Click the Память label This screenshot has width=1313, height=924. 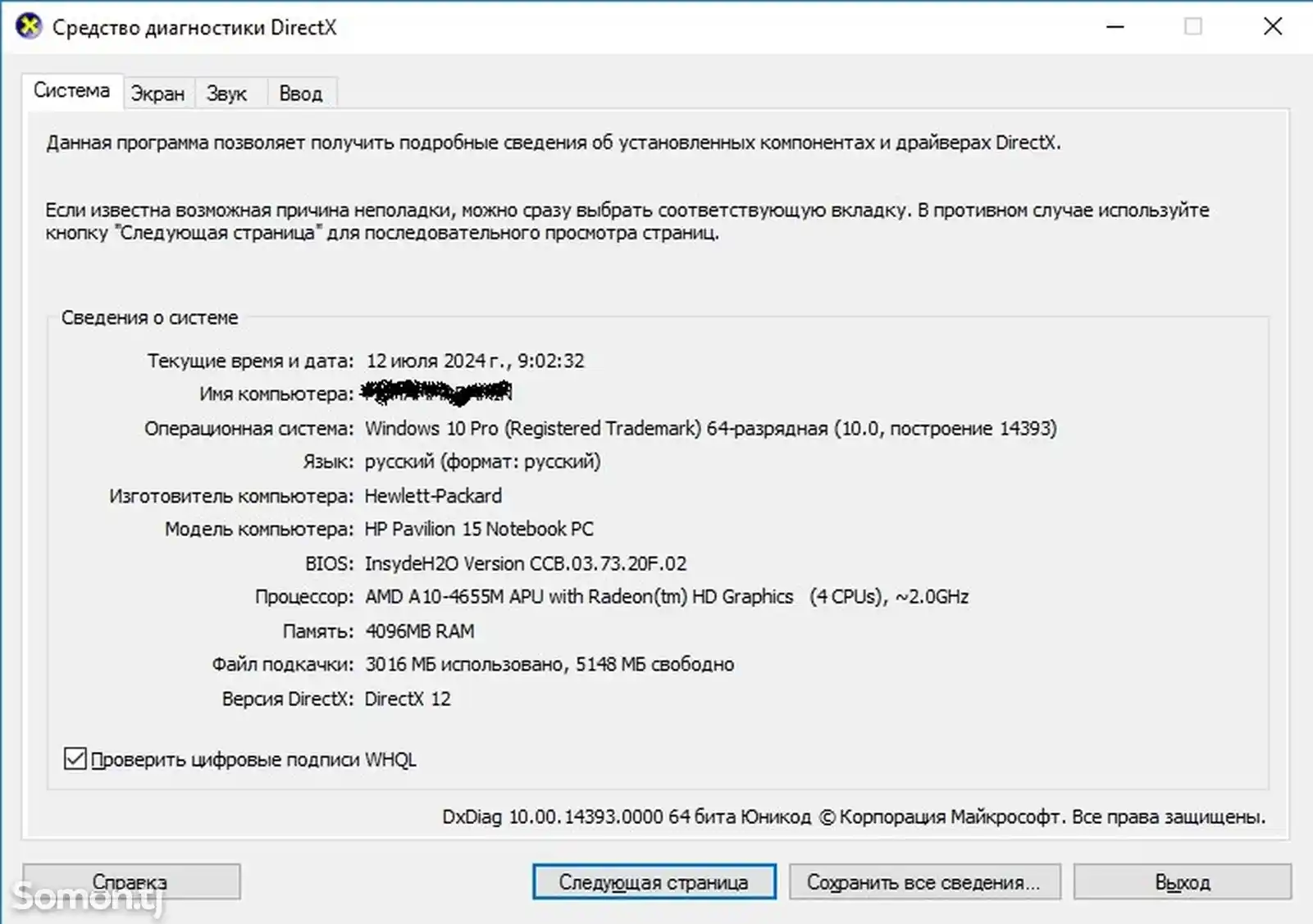tap(318, 631)
